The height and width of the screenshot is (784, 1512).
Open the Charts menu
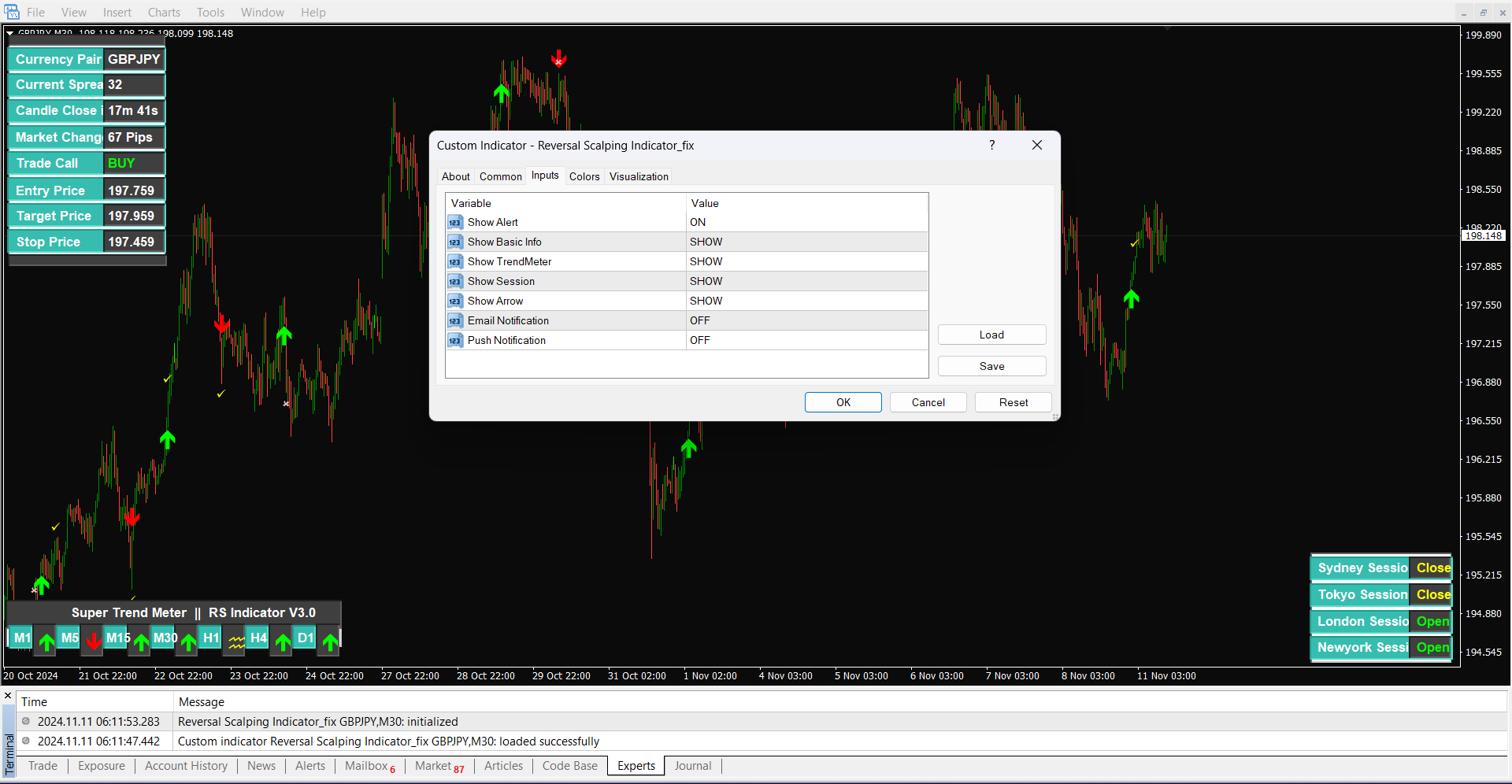[x=164, y=13]
